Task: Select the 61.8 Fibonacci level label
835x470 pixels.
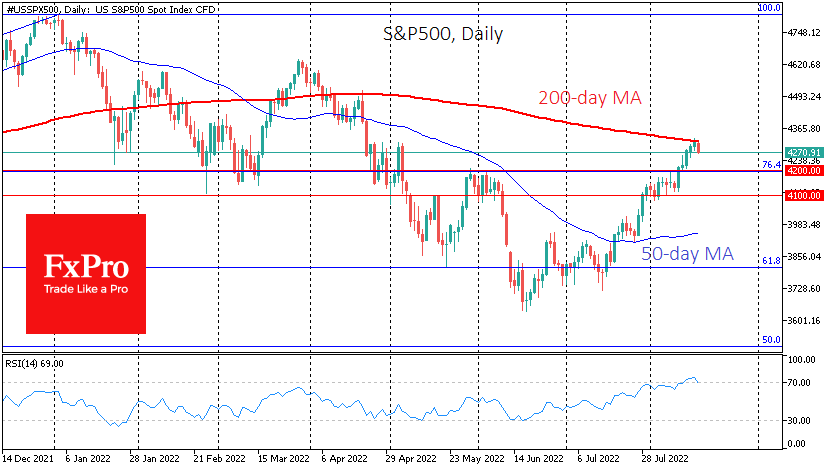Action: click(770, 260)
